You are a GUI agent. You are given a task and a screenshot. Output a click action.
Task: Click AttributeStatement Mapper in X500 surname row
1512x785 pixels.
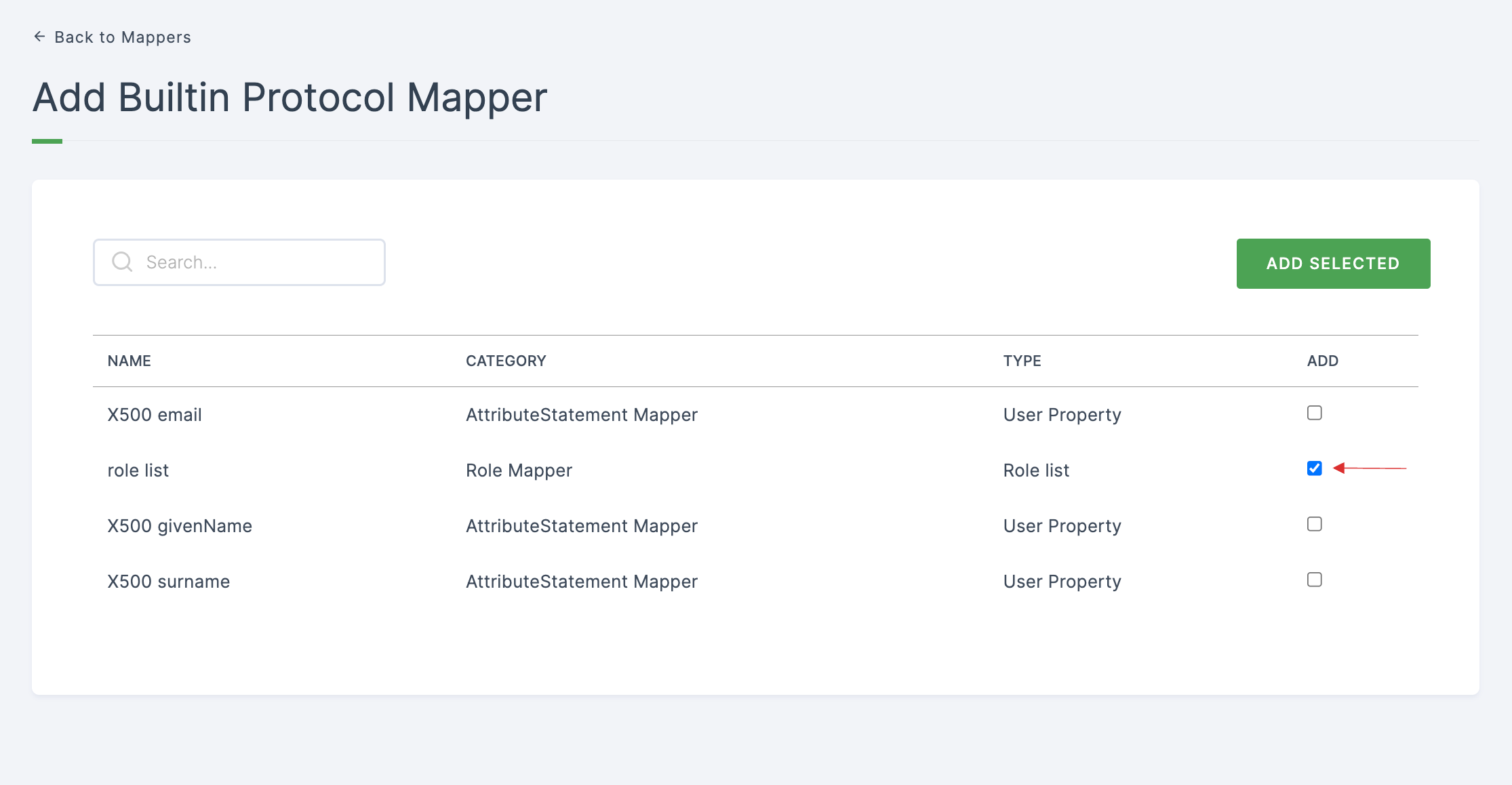coord(582,582)
